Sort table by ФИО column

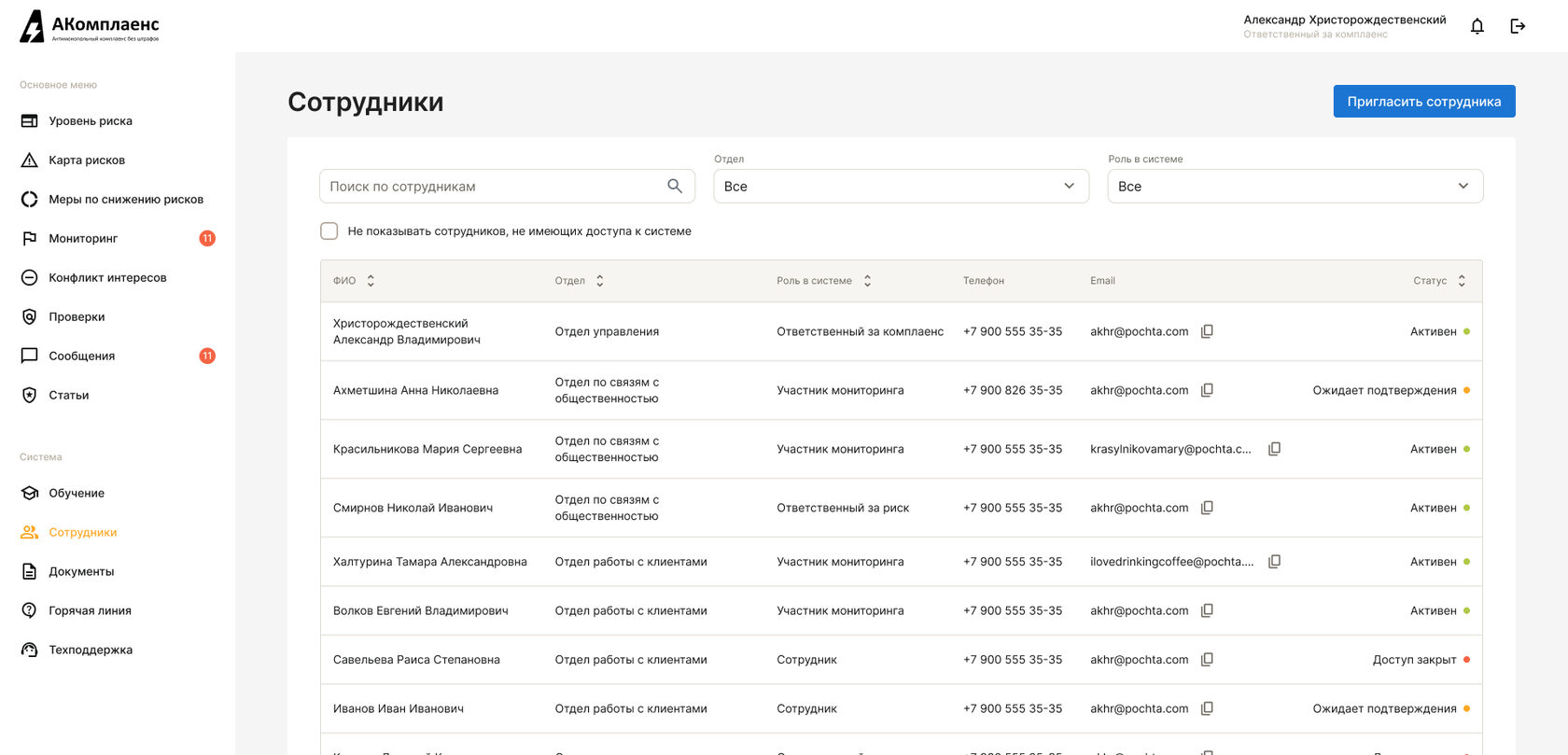click(x=371, y=281)
